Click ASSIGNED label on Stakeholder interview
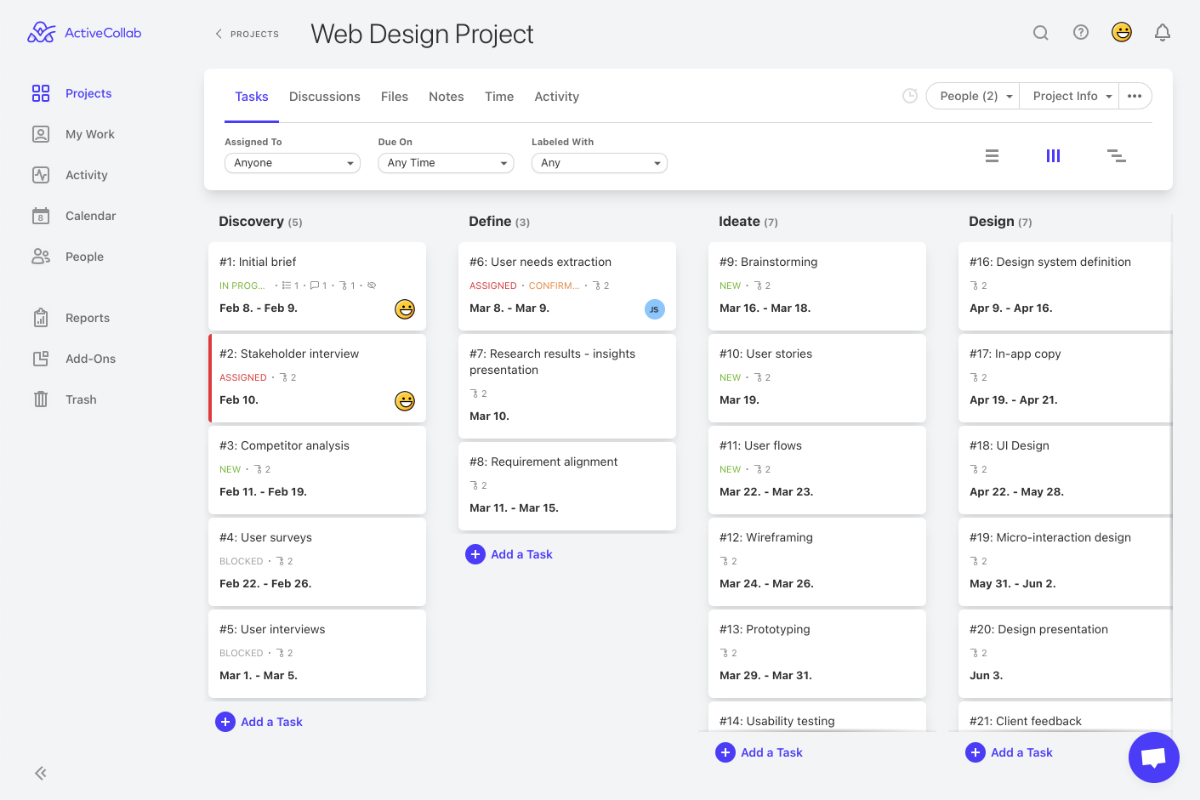 (243, 378)
